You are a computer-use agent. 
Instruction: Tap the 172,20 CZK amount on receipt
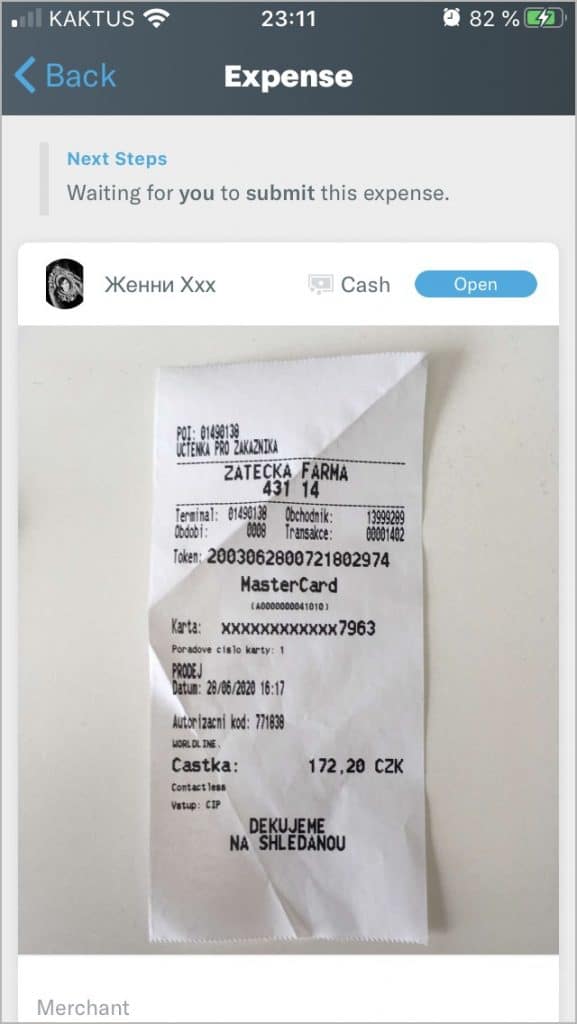(356, 766)
